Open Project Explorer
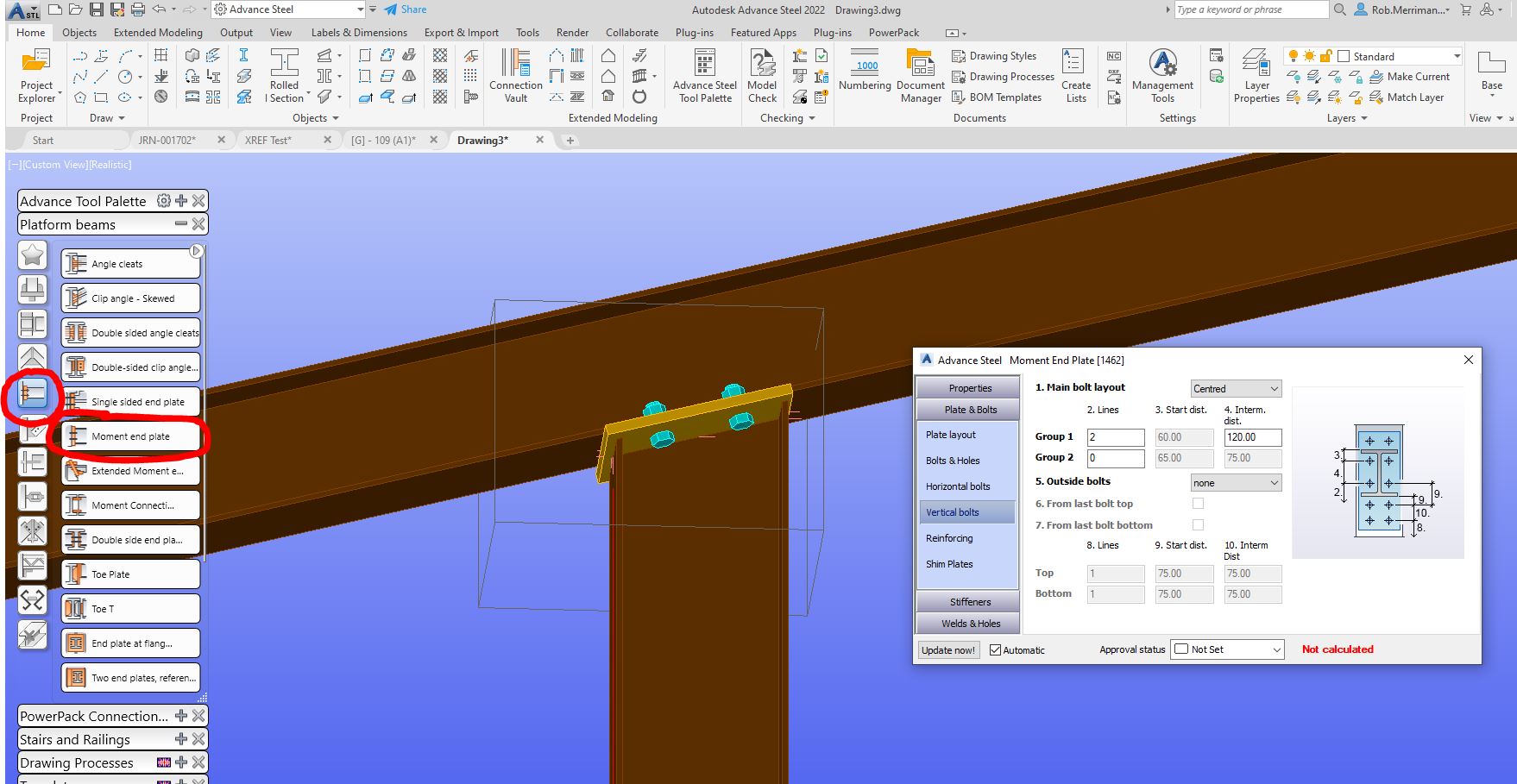Screen dimensions: 1517x784 (x=36, y=76)
